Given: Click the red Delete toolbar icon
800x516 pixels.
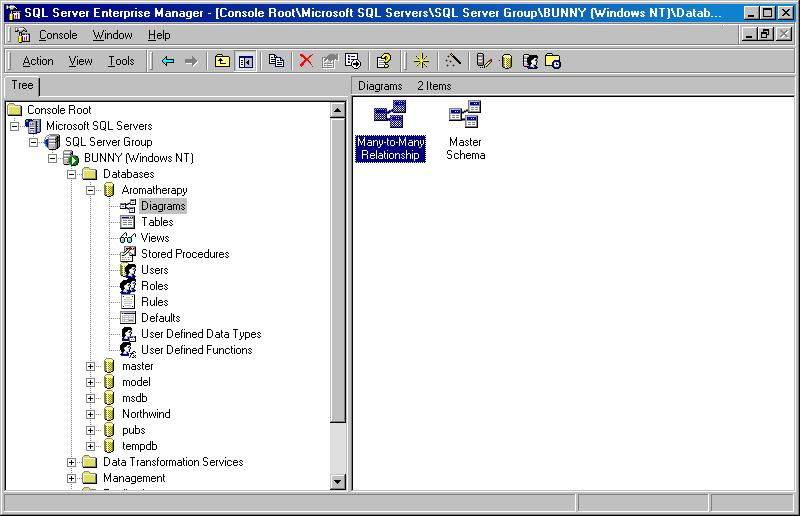Looking at the screenshot, I should (306, 61).
